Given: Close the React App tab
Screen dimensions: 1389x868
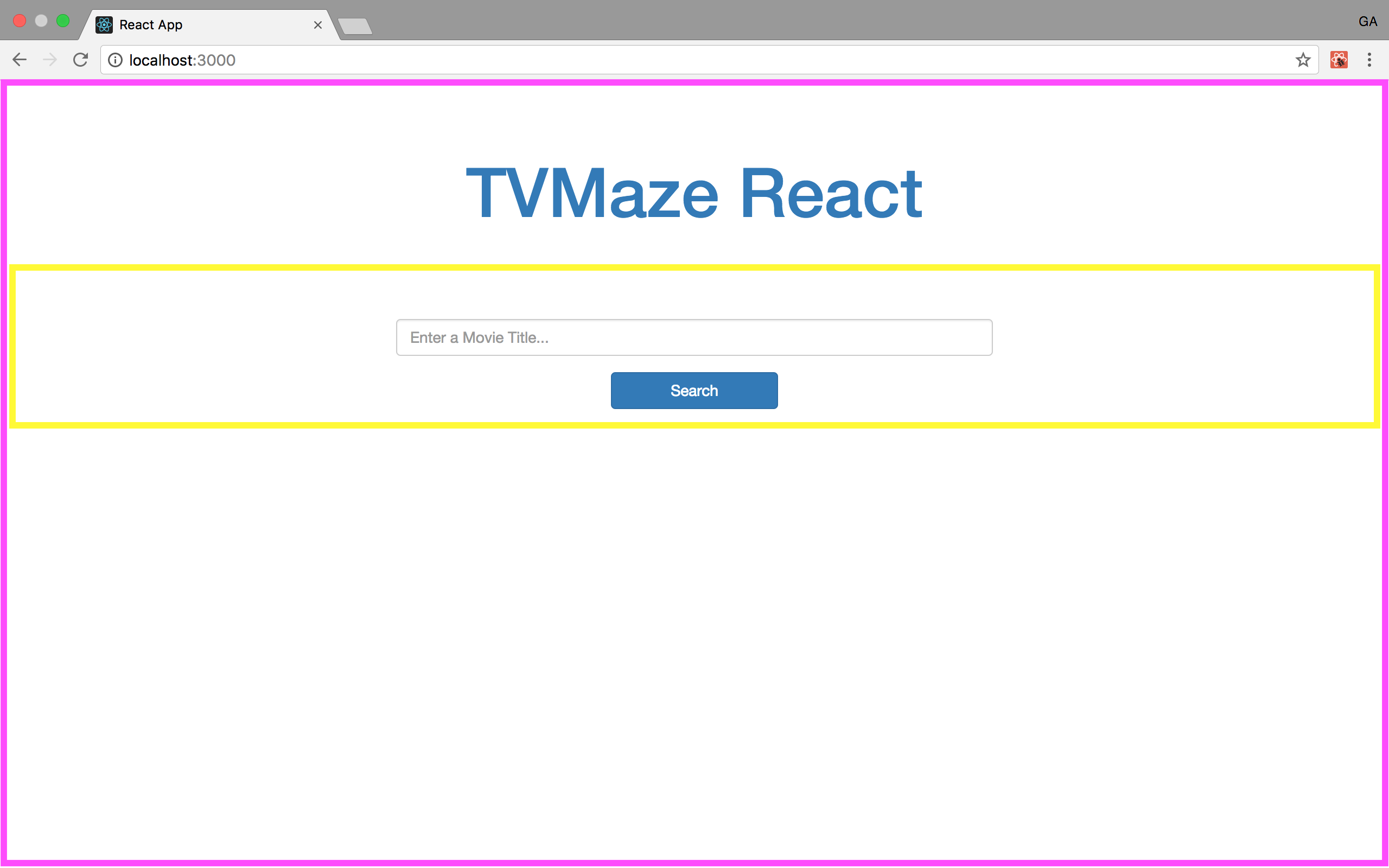Looking at the screenshot, I should pos(317,25).
